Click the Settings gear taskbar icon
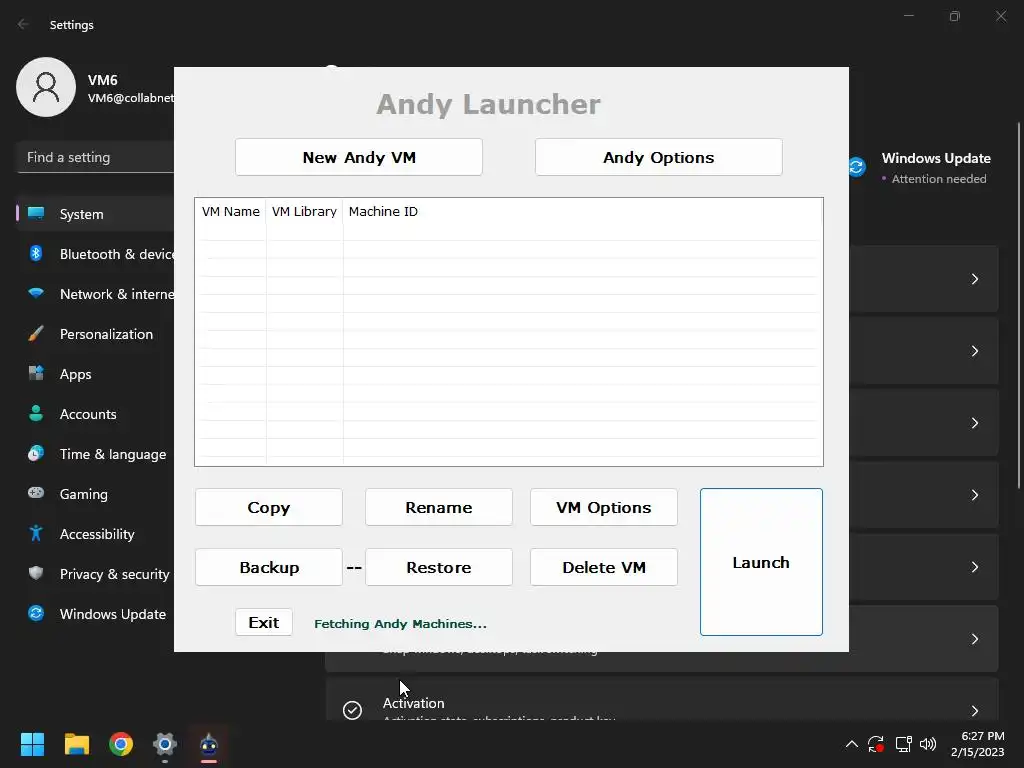1024x768 pixels. click(x=165, y=744)
